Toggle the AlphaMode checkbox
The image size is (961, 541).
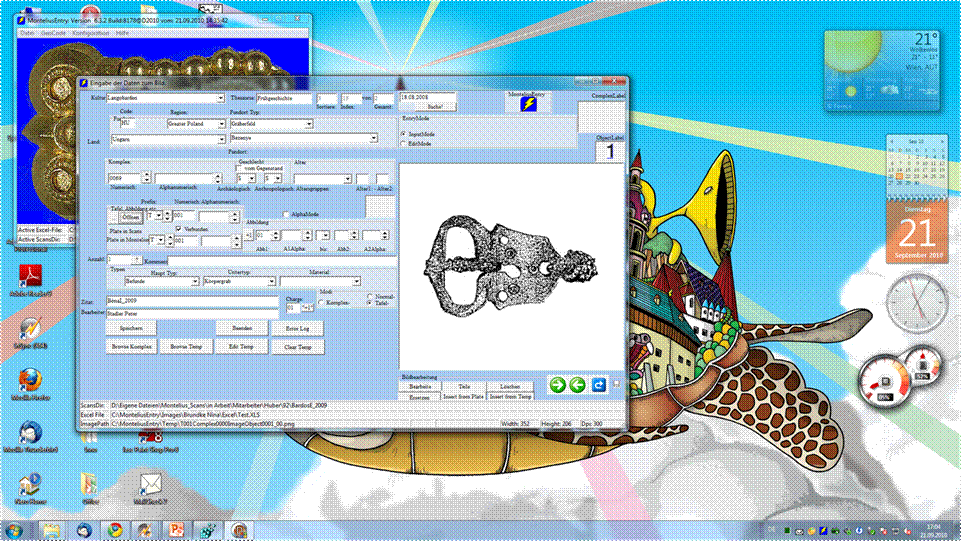point(286,214)
